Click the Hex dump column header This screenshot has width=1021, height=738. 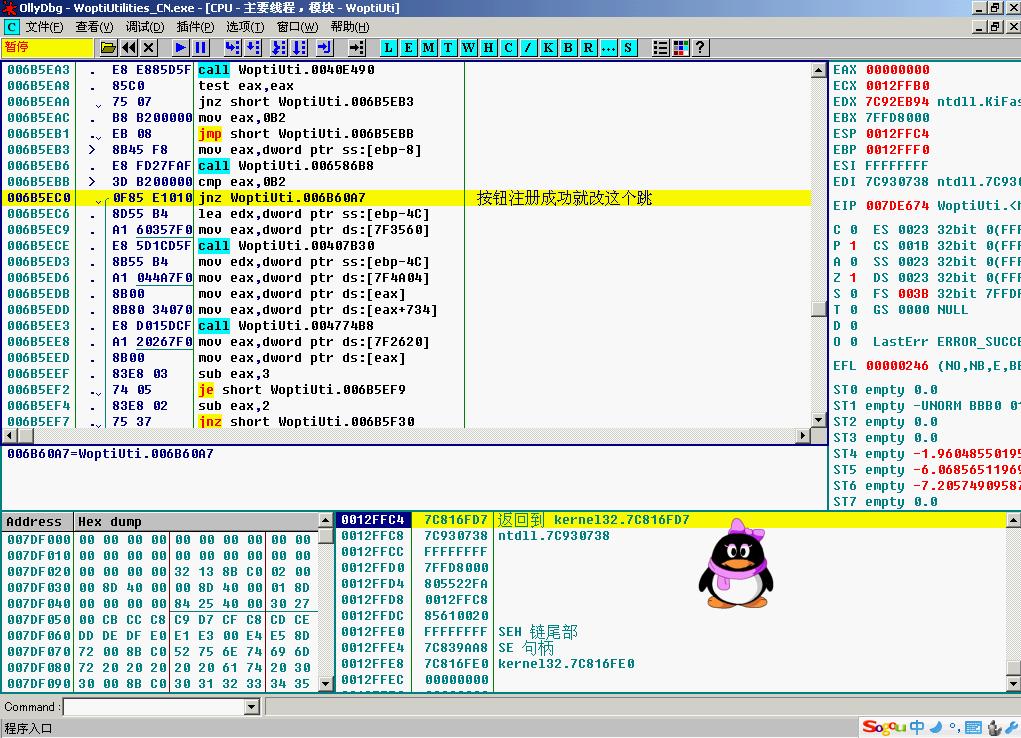tap(195, 522)
